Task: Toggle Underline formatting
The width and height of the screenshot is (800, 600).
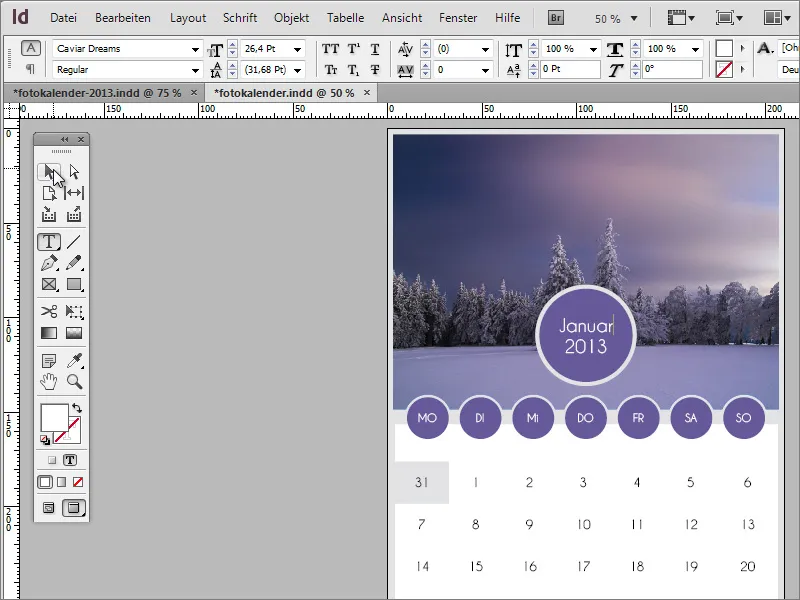Action: 375,49
